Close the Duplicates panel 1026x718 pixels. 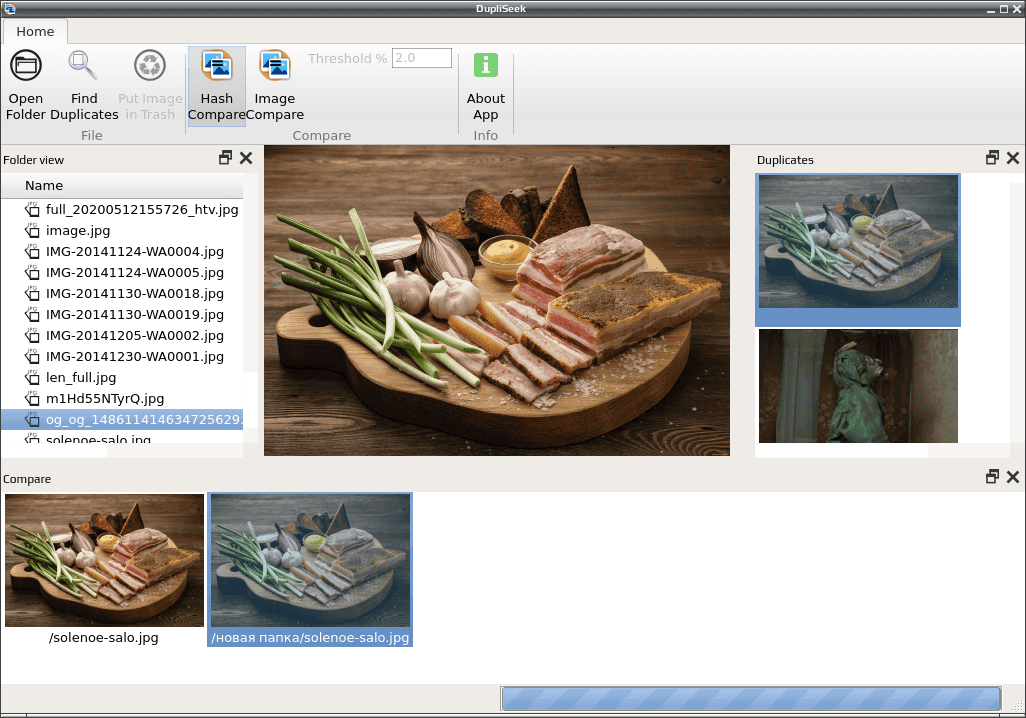(1013, 158)
